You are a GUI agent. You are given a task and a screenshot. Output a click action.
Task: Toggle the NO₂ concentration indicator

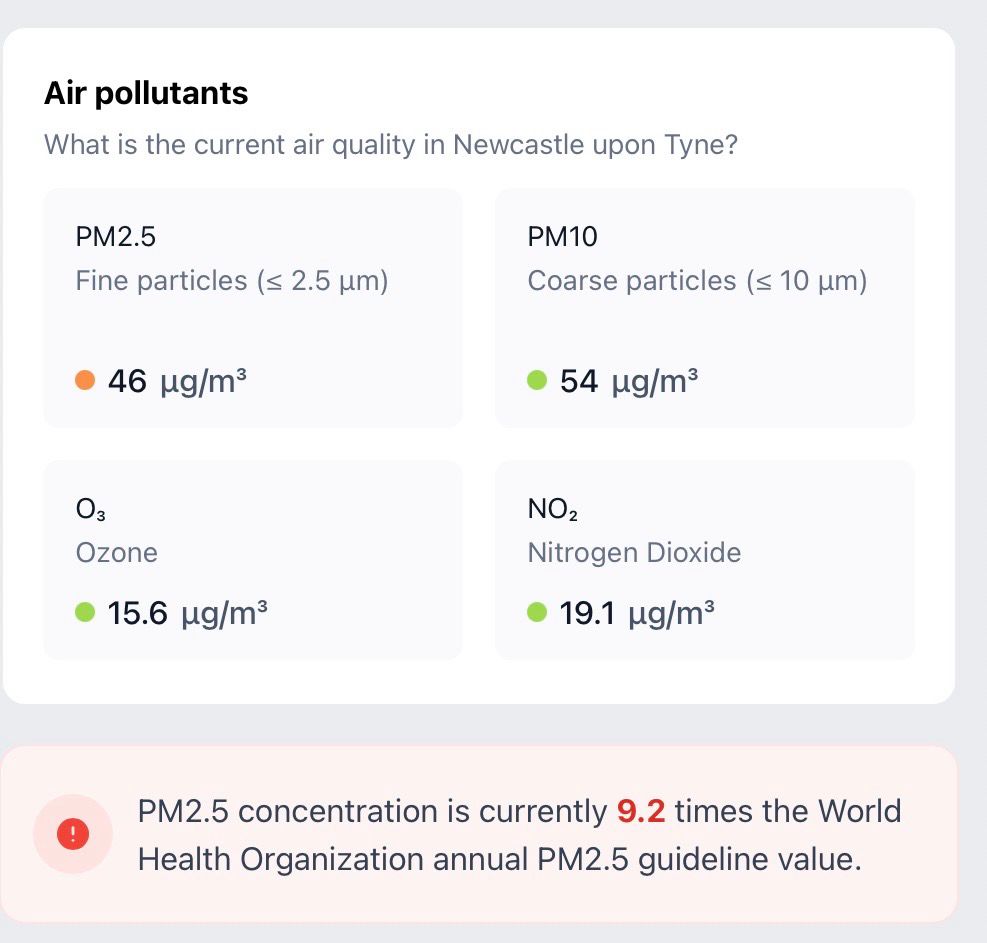click(x=539, y=613)
